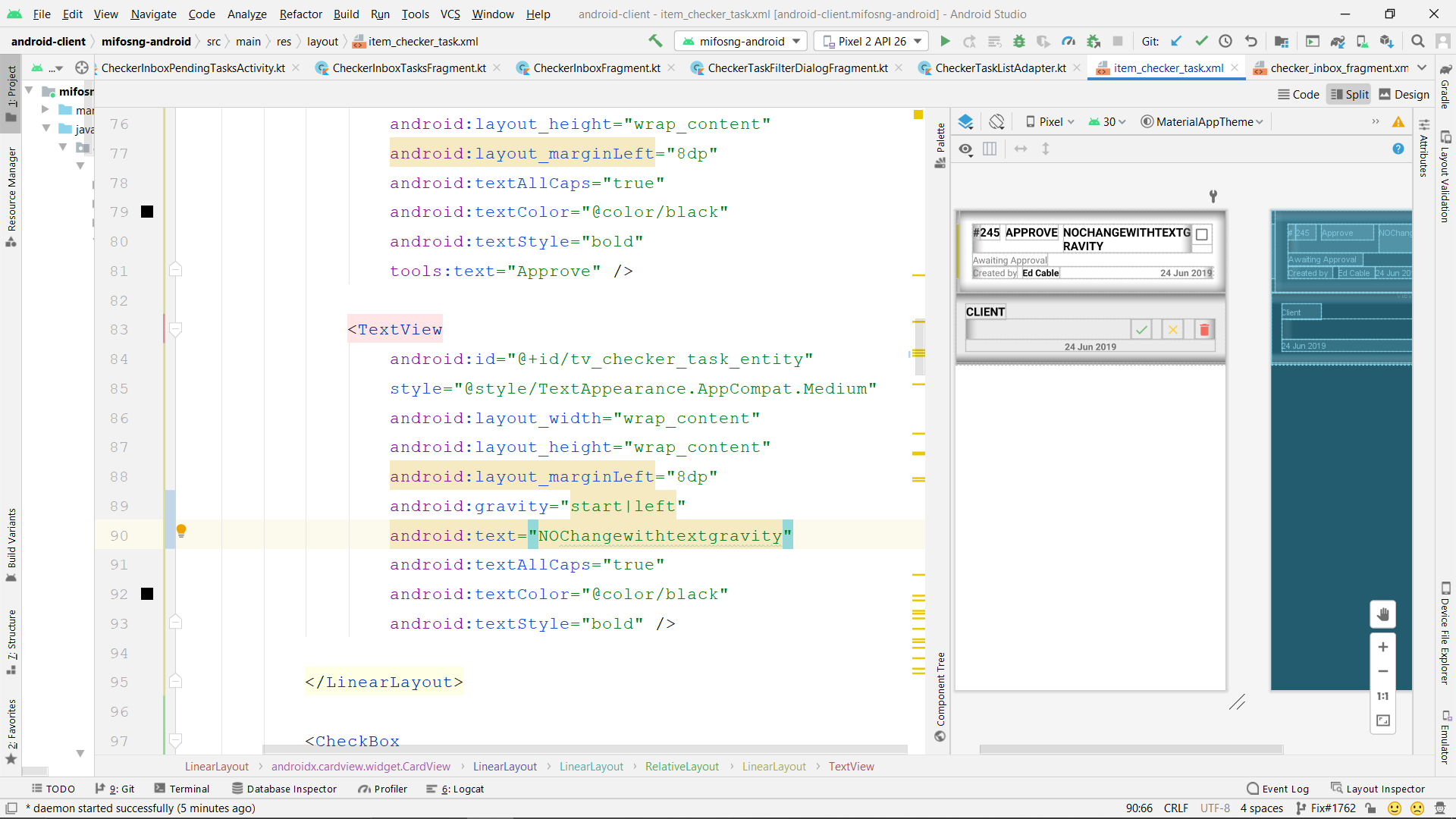This screenshot has height=819, width=1456.
Task: Click the design surface layers icon
Action: (x=965, y=121)
